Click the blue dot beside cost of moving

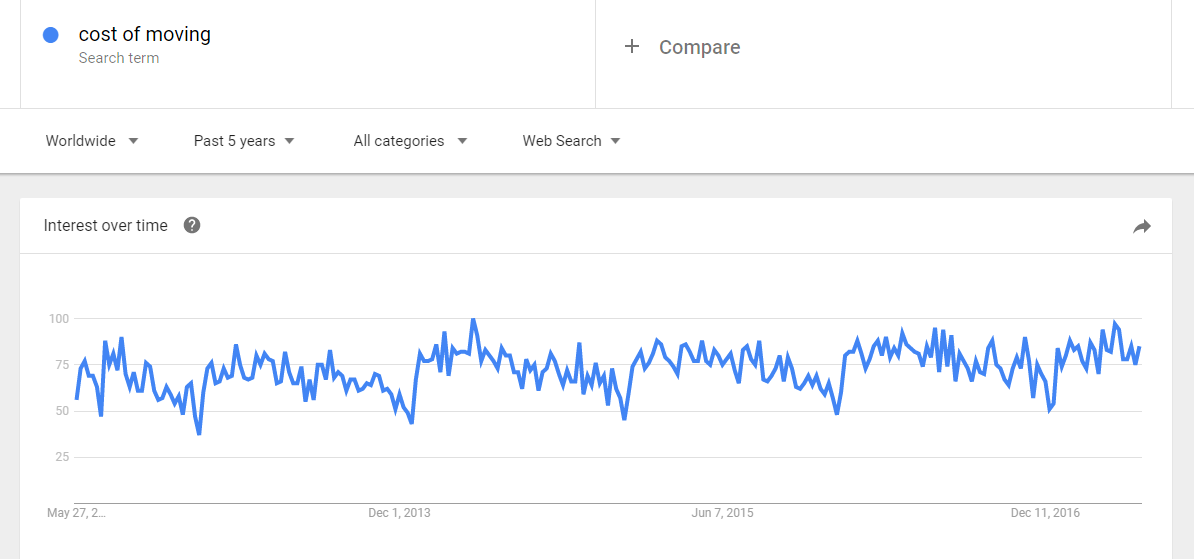pyautogui.click(x=51, y=36)
